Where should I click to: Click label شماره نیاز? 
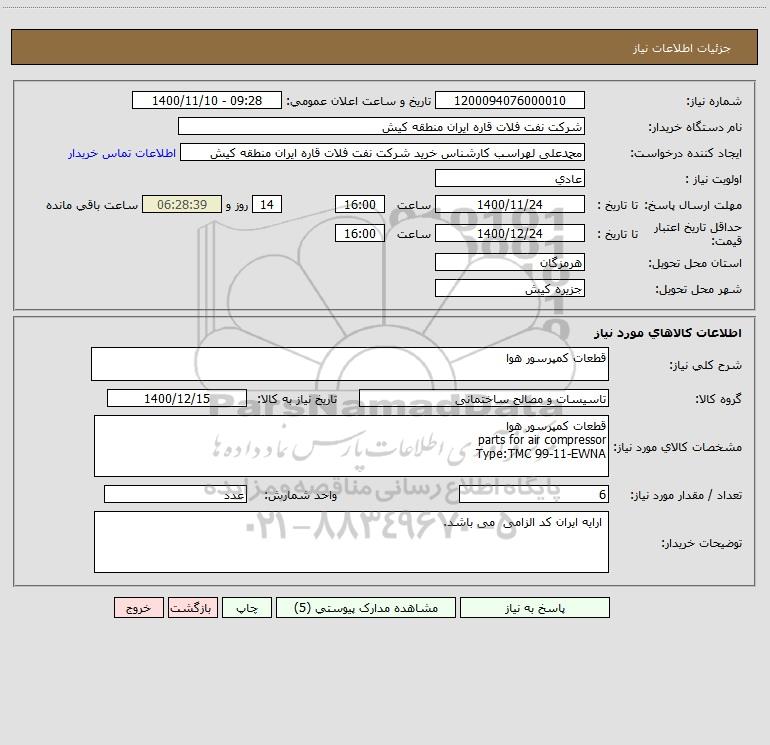coord(714,101)
